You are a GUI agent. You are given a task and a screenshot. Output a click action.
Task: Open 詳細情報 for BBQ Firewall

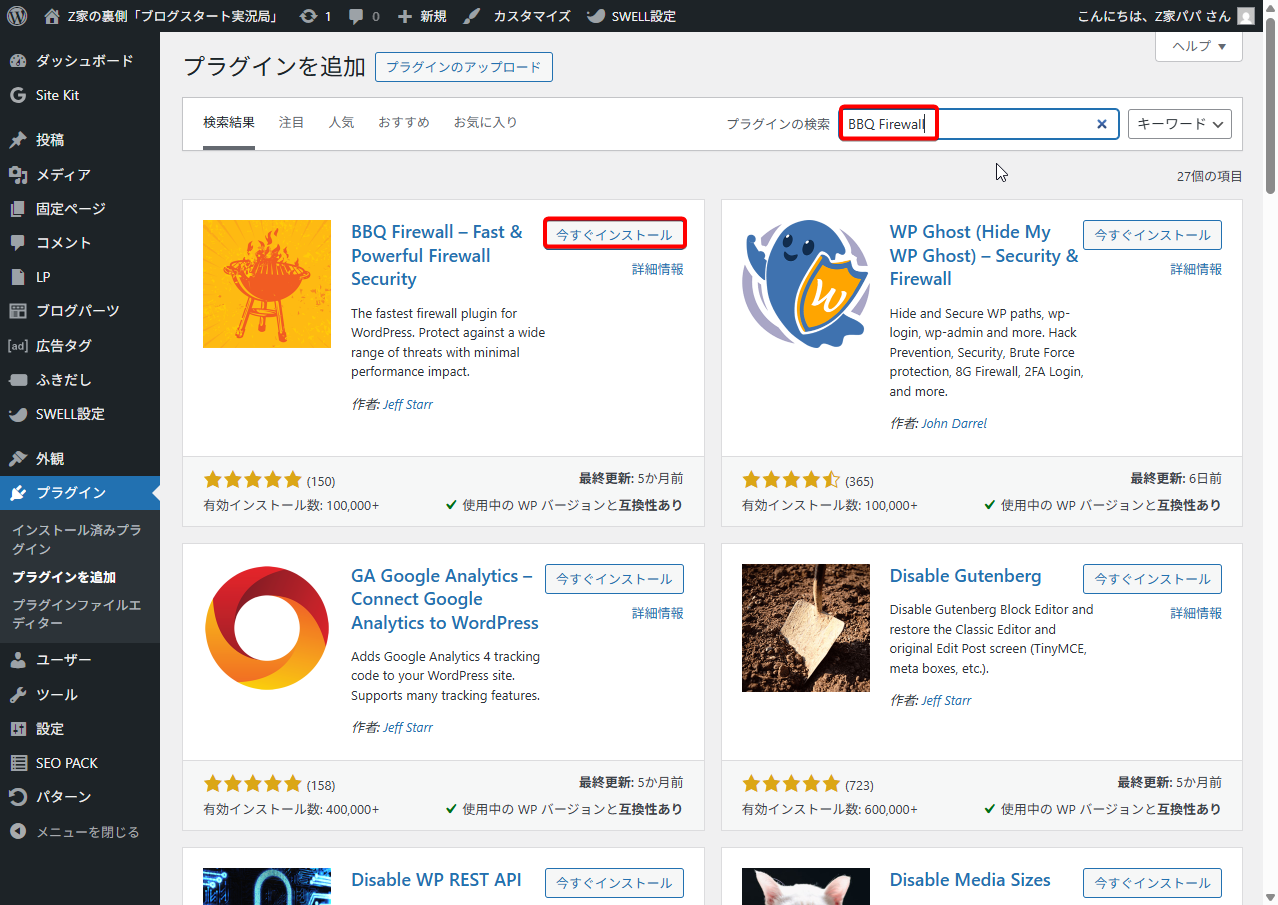[658, 269]
